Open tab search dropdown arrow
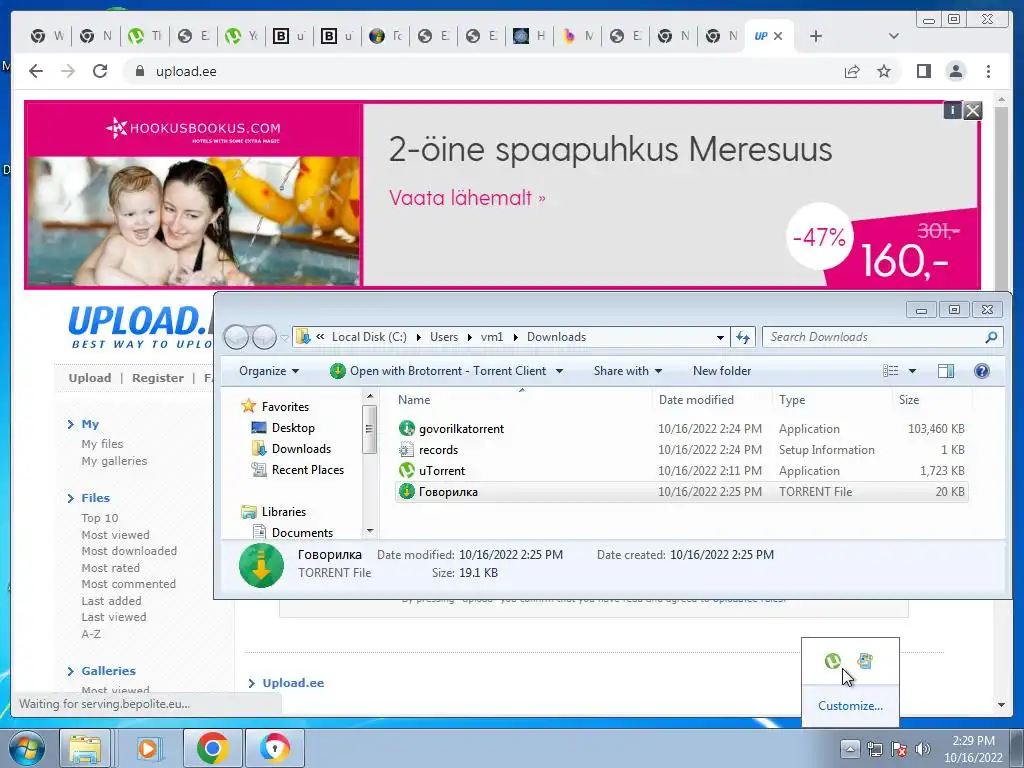This screenshot has height=768, width=1024. [894, 36]
